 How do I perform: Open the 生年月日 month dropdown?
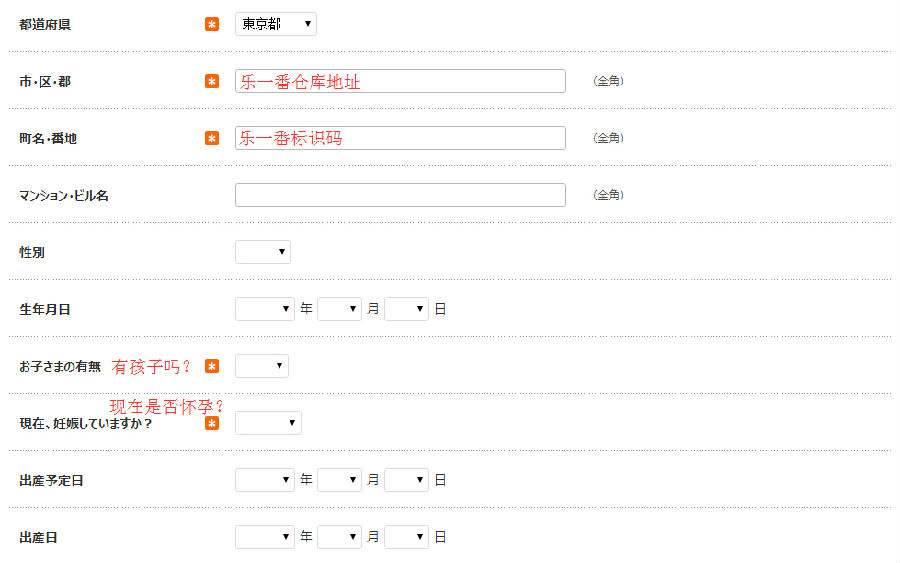click(x=339, y=309)
